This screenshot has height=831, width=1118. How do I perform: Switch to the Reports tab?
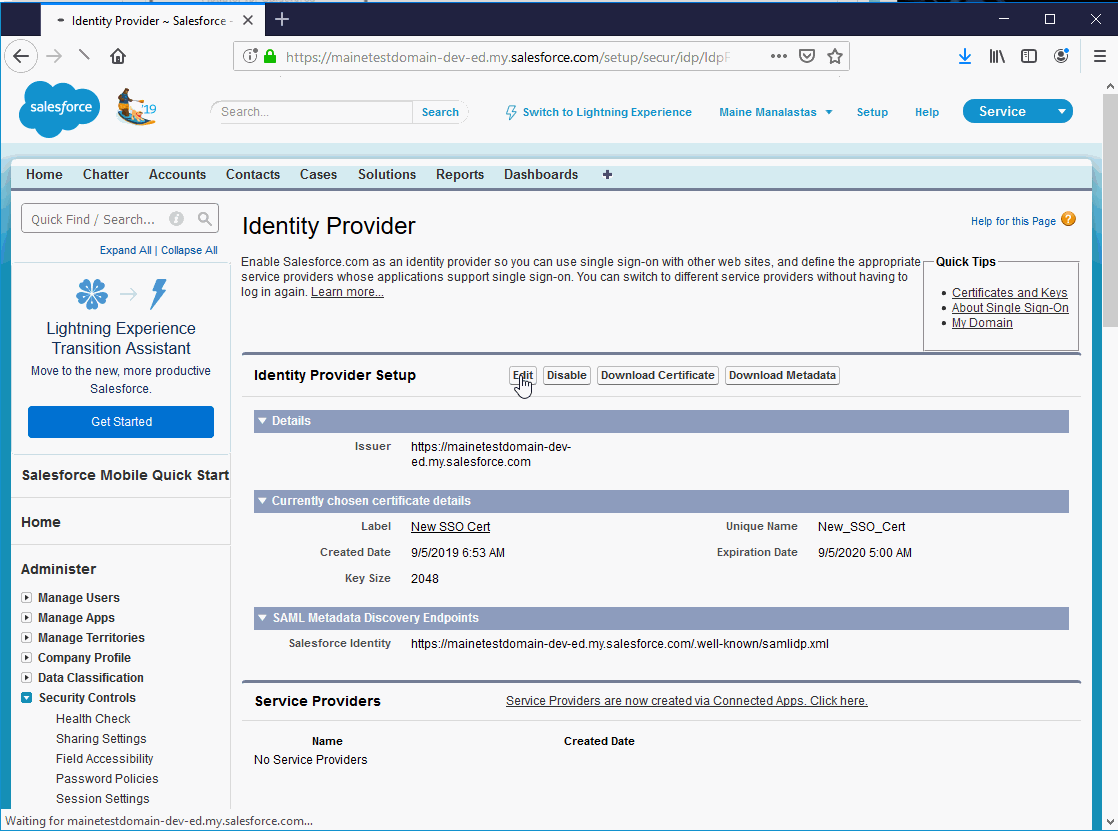459,174
